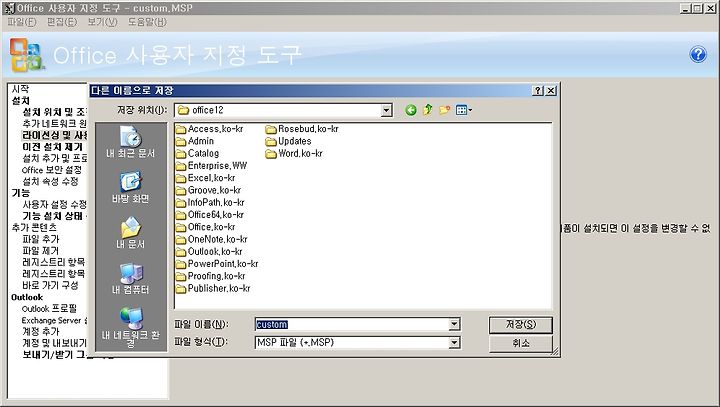Viewport: 720px width, 407px height.
Task: Select the Access.ko-kr folder
Action: pos(210,129)
